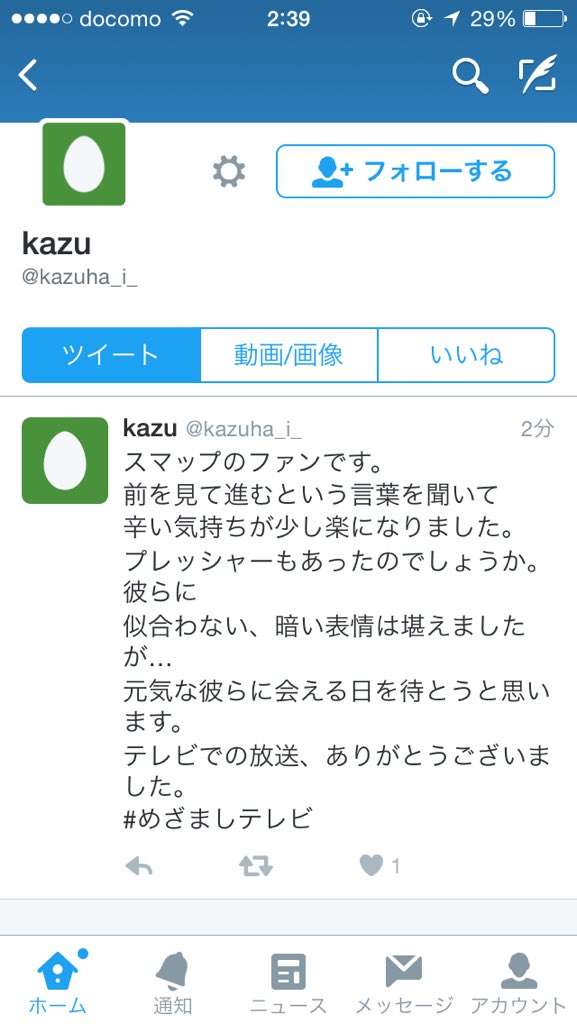The image size is (577, 1024).
Task: Tap the compose tweet quill icon
Action: tap(538, 74)
